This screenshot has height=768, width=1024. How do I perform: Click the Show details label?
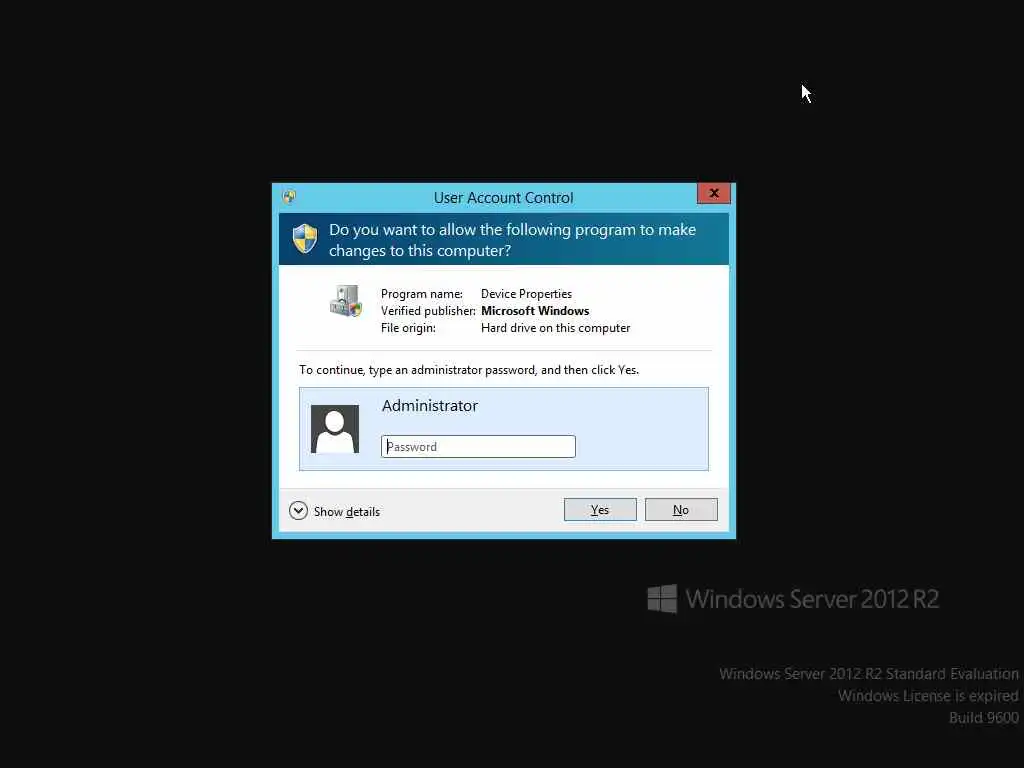pos(347,511)
